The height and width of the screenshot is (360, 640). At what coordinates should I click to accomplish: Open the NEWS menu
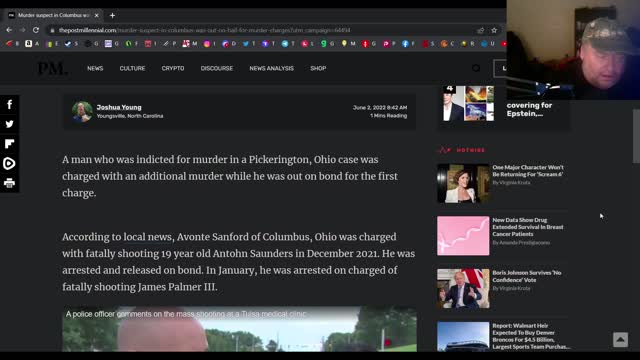click(x=95, y=68)
